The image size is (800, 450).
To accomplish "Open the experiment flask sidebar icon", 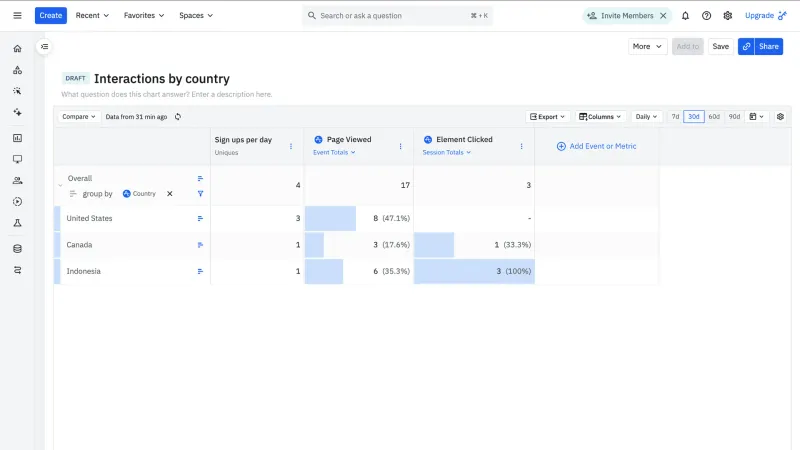I will tap(17, 223).
